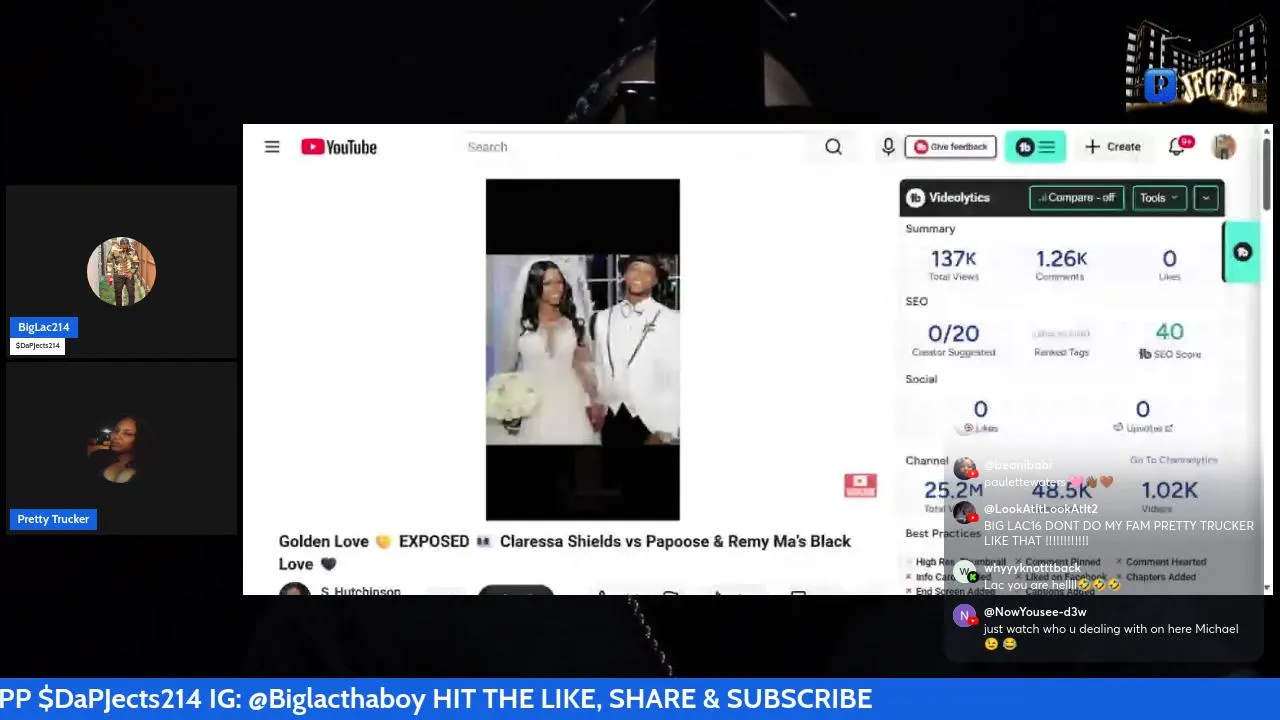
Task: Click the DaPJects building logo
Action: (1196, 64)
